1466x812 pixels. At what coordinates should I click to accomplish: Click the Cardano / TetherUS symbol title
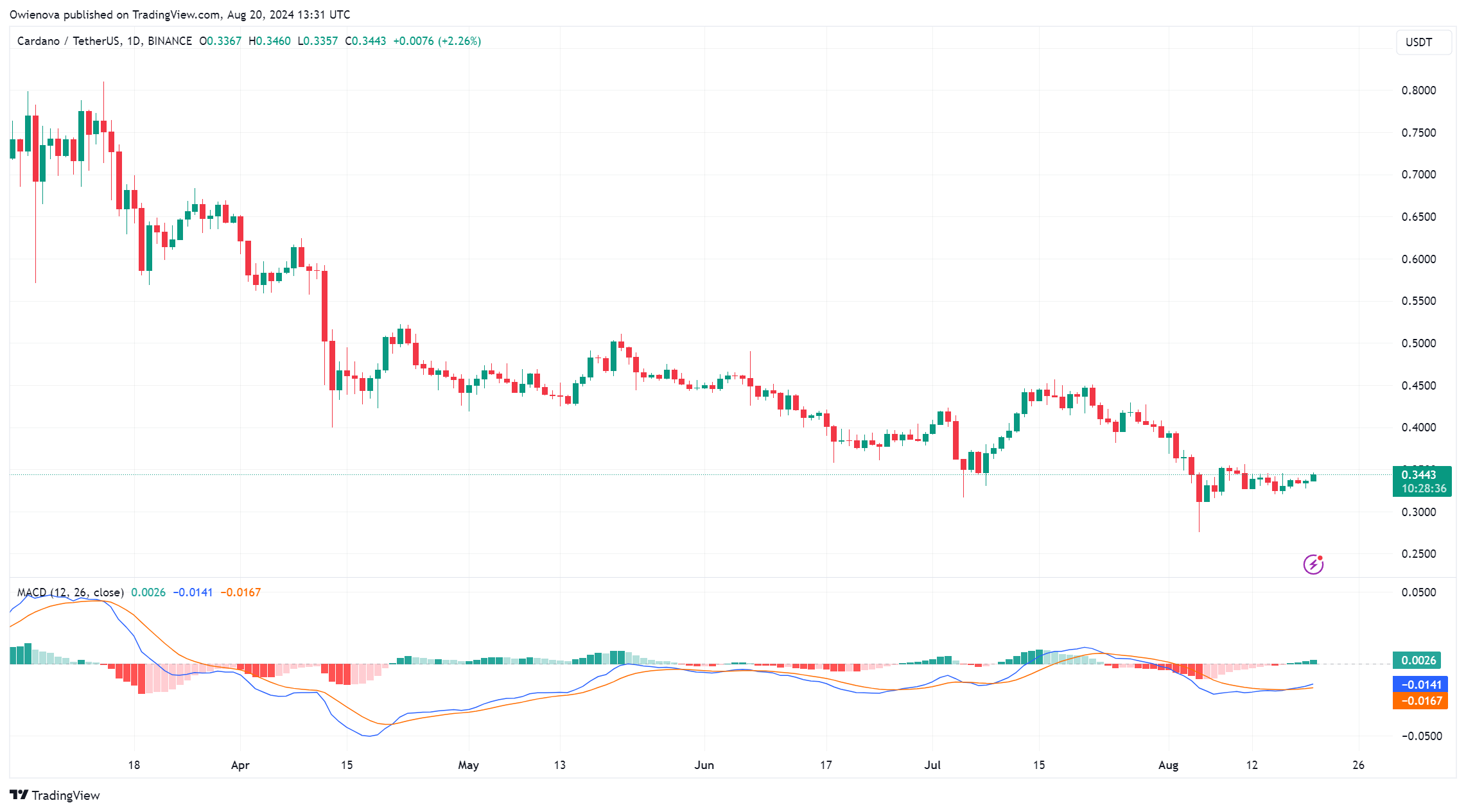click(68, 41)
